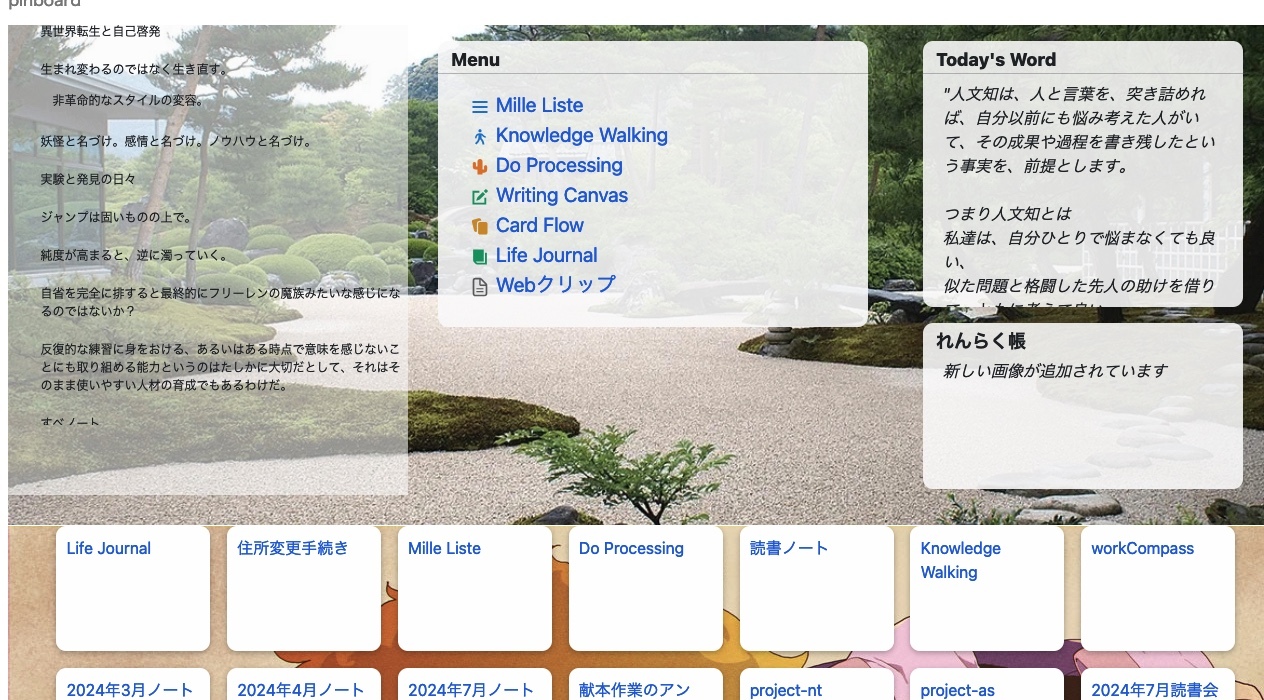Open Writing Canvas link
1264x700 pixels.
562,195
